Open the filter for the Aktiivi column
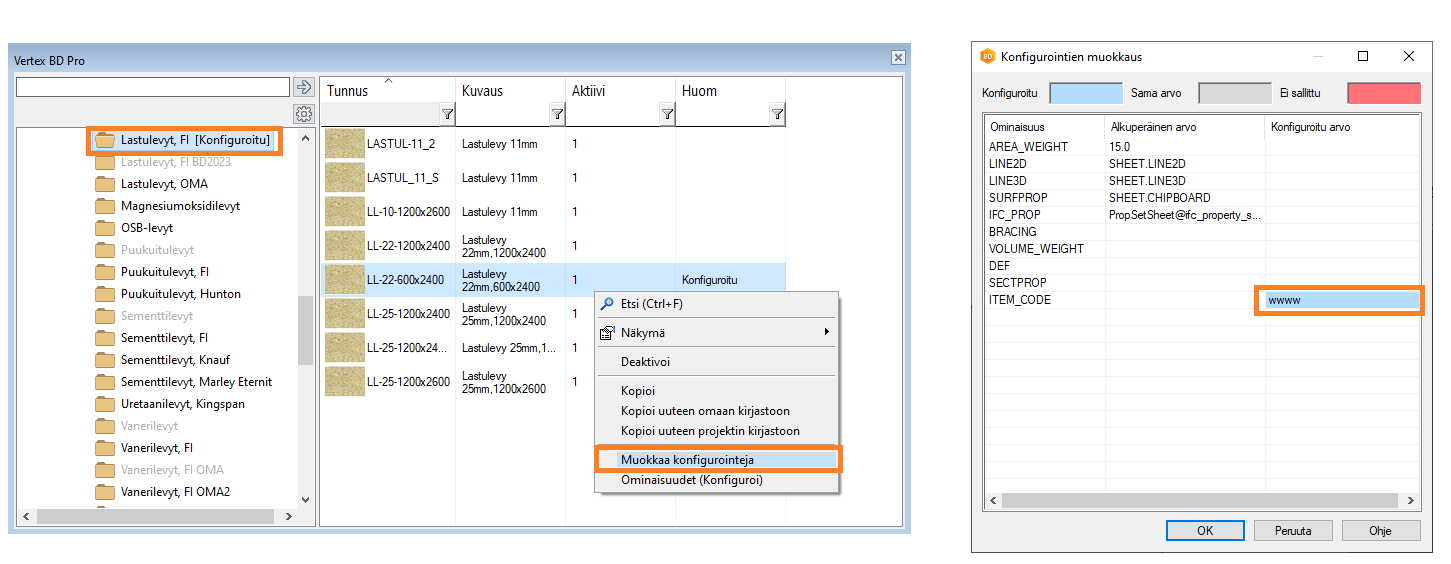 (x=667, y=116)
